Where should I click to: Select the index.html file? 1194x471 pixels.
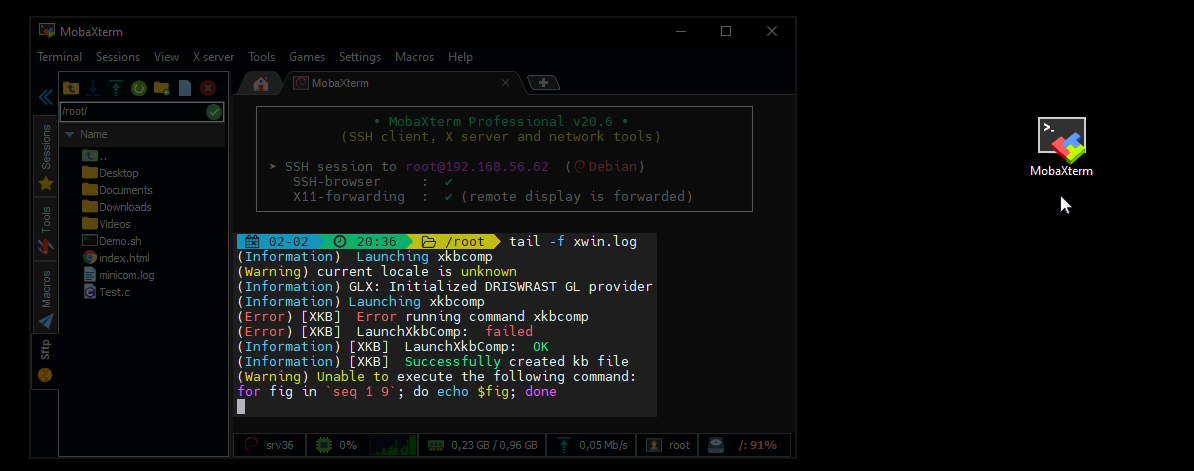click(116, 257)
